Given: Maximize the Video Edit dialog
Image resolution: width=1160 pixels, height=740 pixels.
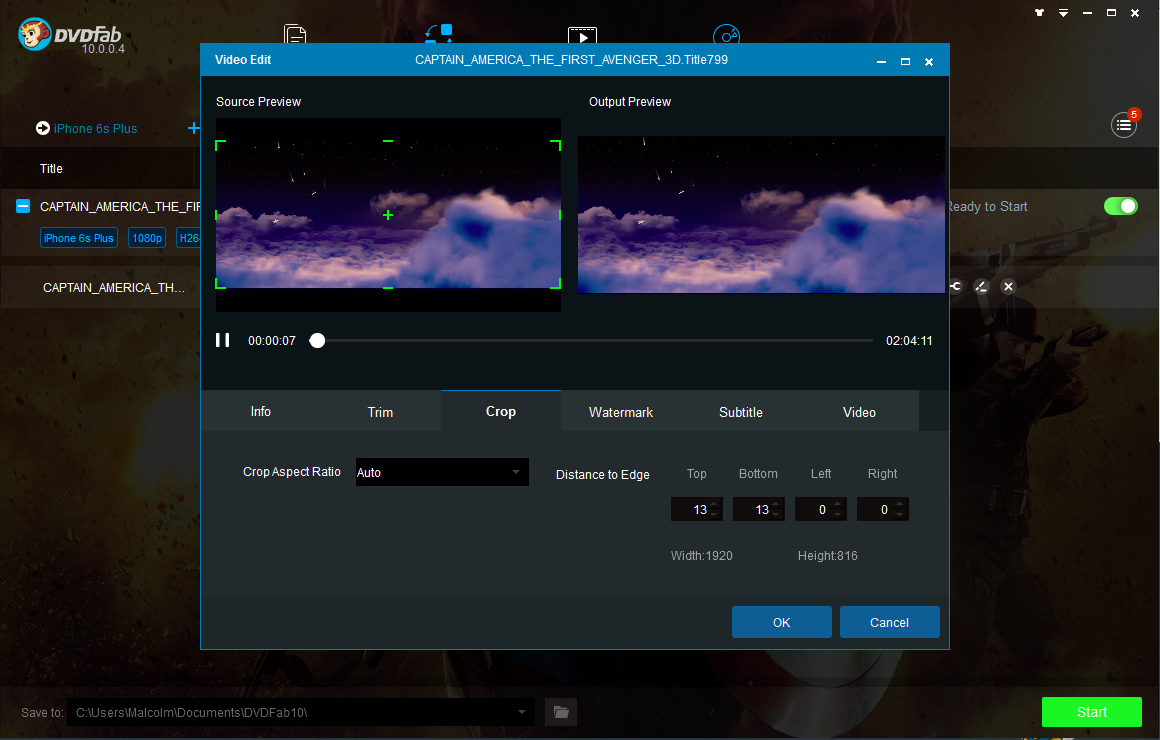Looking at the screenshot, I should coord(906,61).
